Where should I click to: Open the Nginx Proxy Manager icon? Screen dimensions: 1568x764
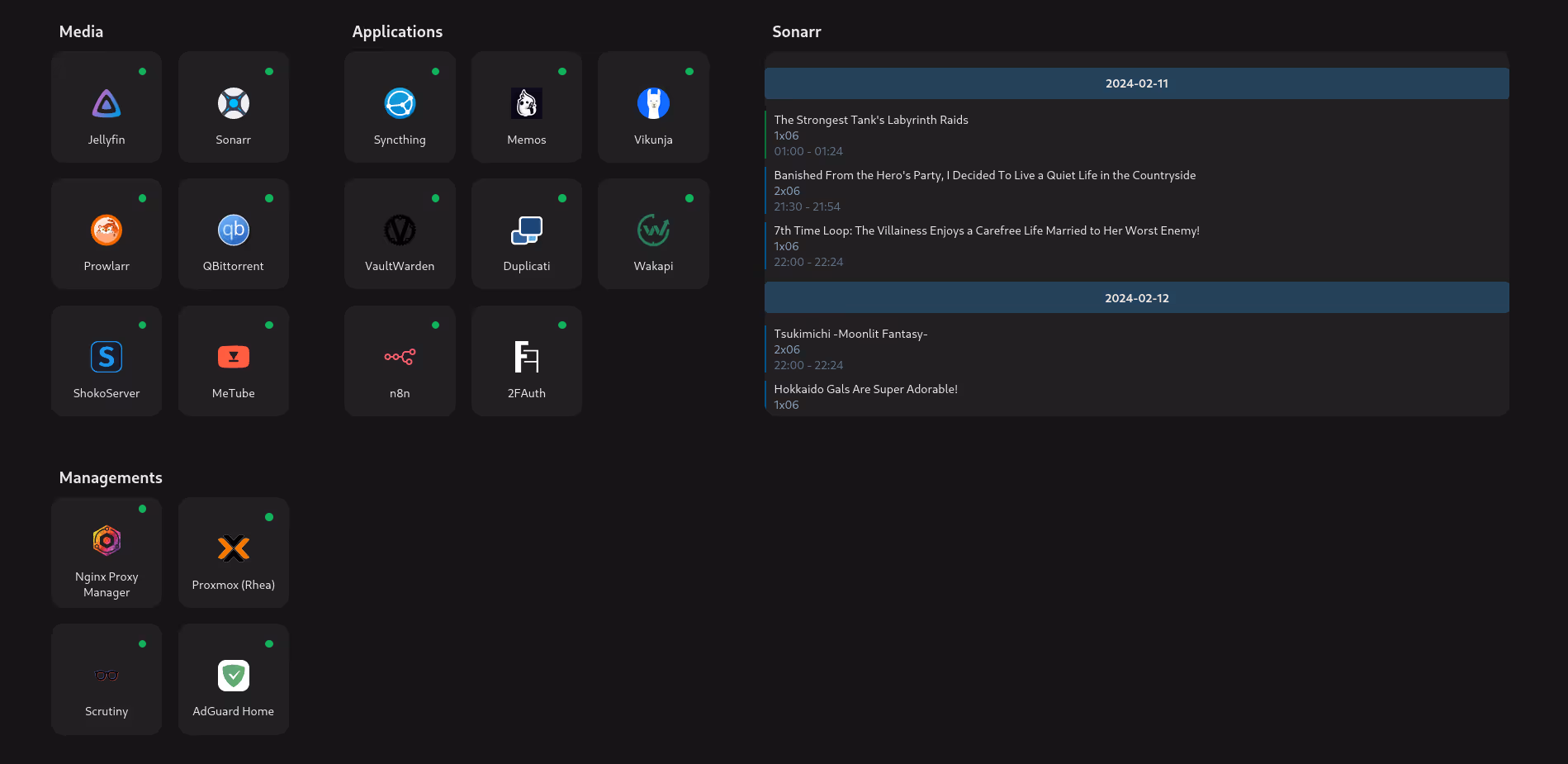(107, 540)
